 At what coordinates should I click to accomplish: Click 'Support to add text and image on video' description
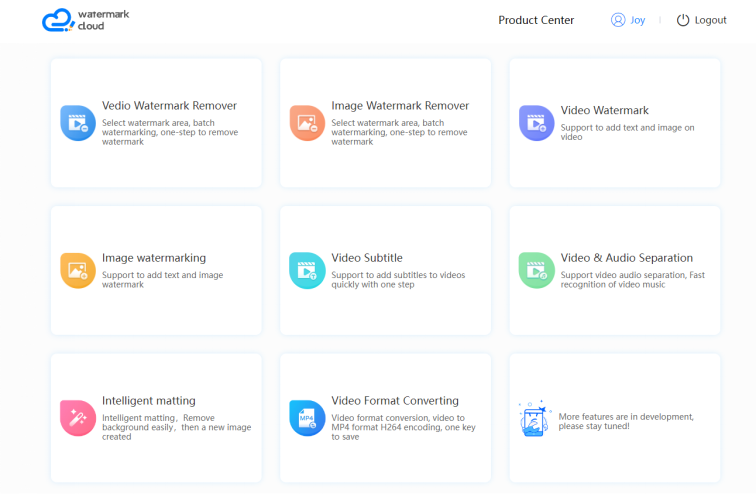click(627, 132)
